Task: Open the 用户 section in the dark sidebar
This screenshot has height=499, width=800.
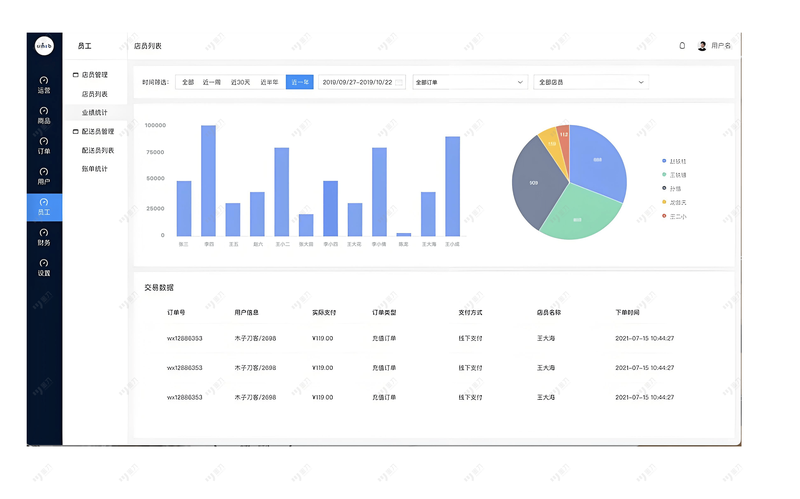Action: (x=44, y=177)
